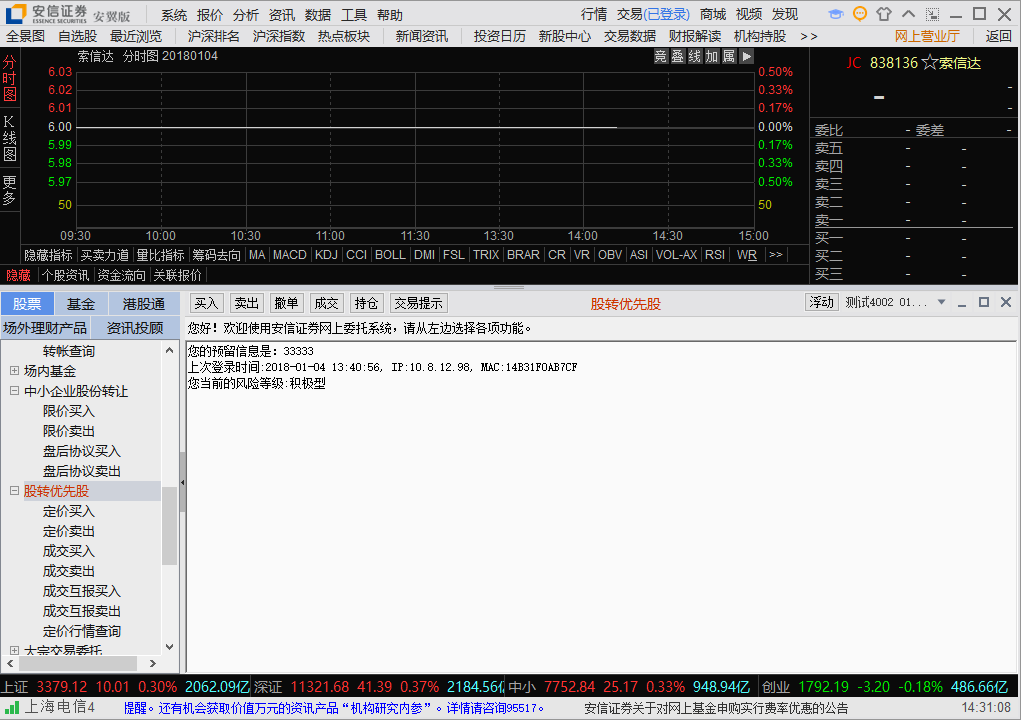Click the upward chevron collapse icon
The height and width of the screenshot is (720, 1021).
pyautogui.click(x=908, y=14)
